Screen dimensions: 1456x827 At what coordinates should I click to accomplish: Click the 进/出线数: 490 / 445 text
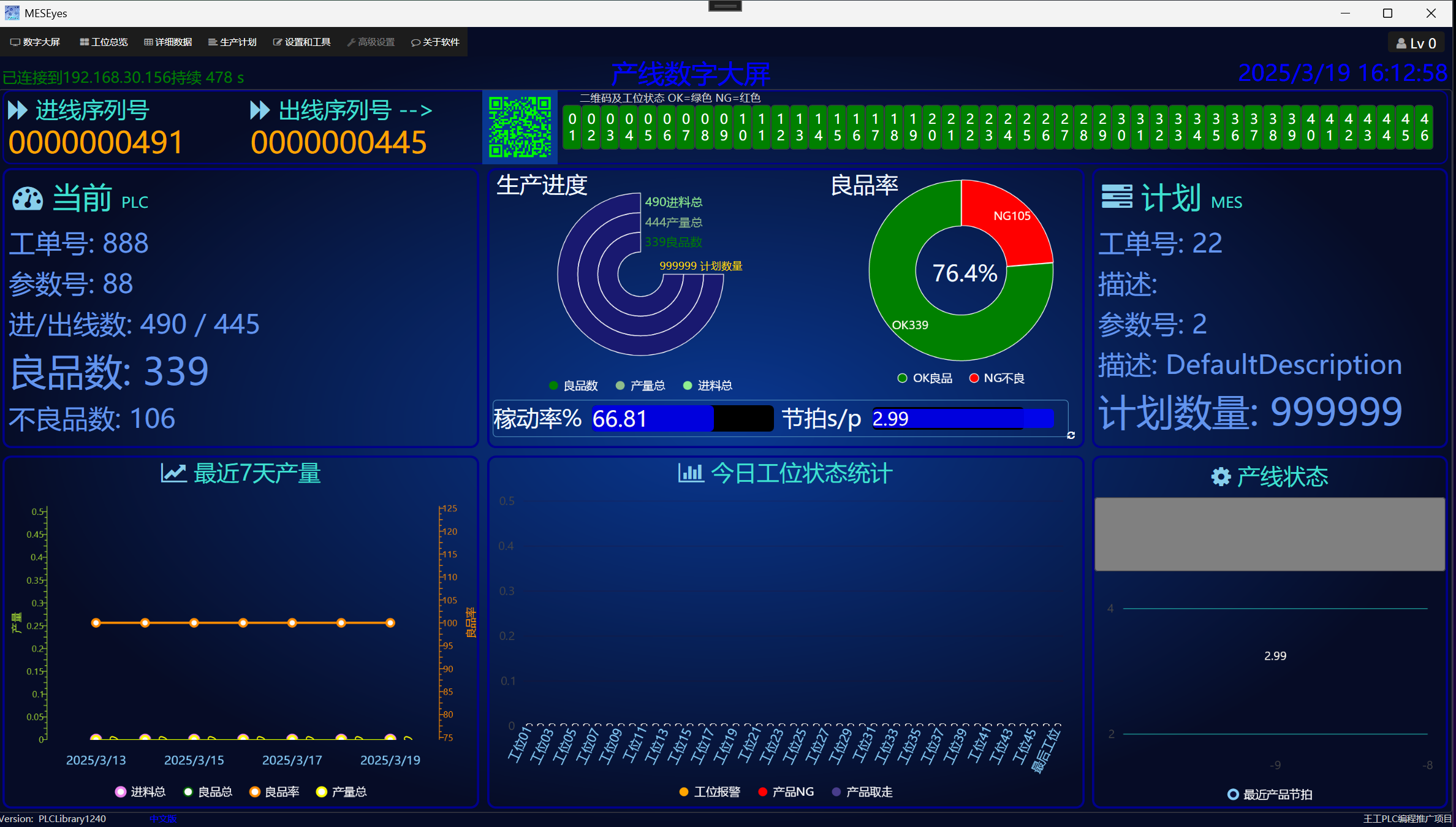tap(134, 324)
